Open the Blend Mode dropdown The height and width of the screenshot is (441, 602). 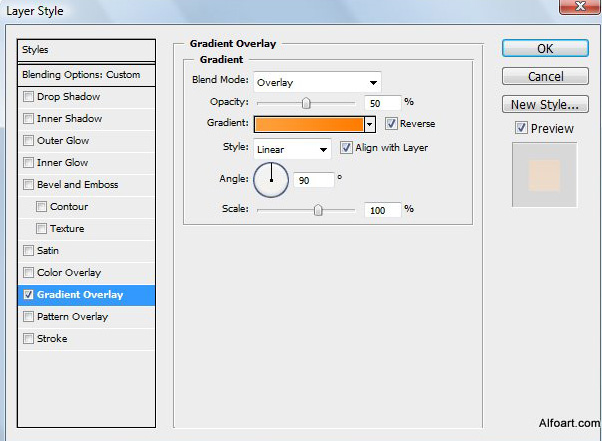coord(317,82)
